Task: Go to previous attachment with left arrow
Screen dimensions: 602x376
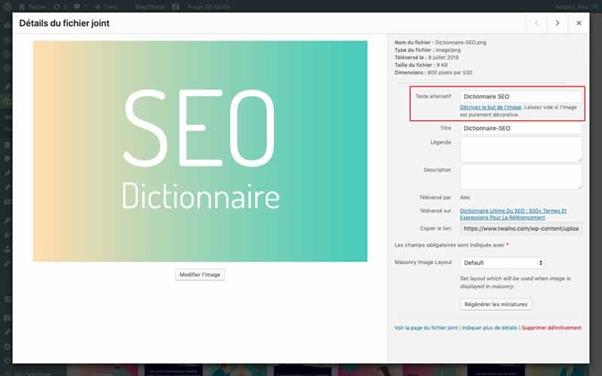Action: click(x=536, y=23)
